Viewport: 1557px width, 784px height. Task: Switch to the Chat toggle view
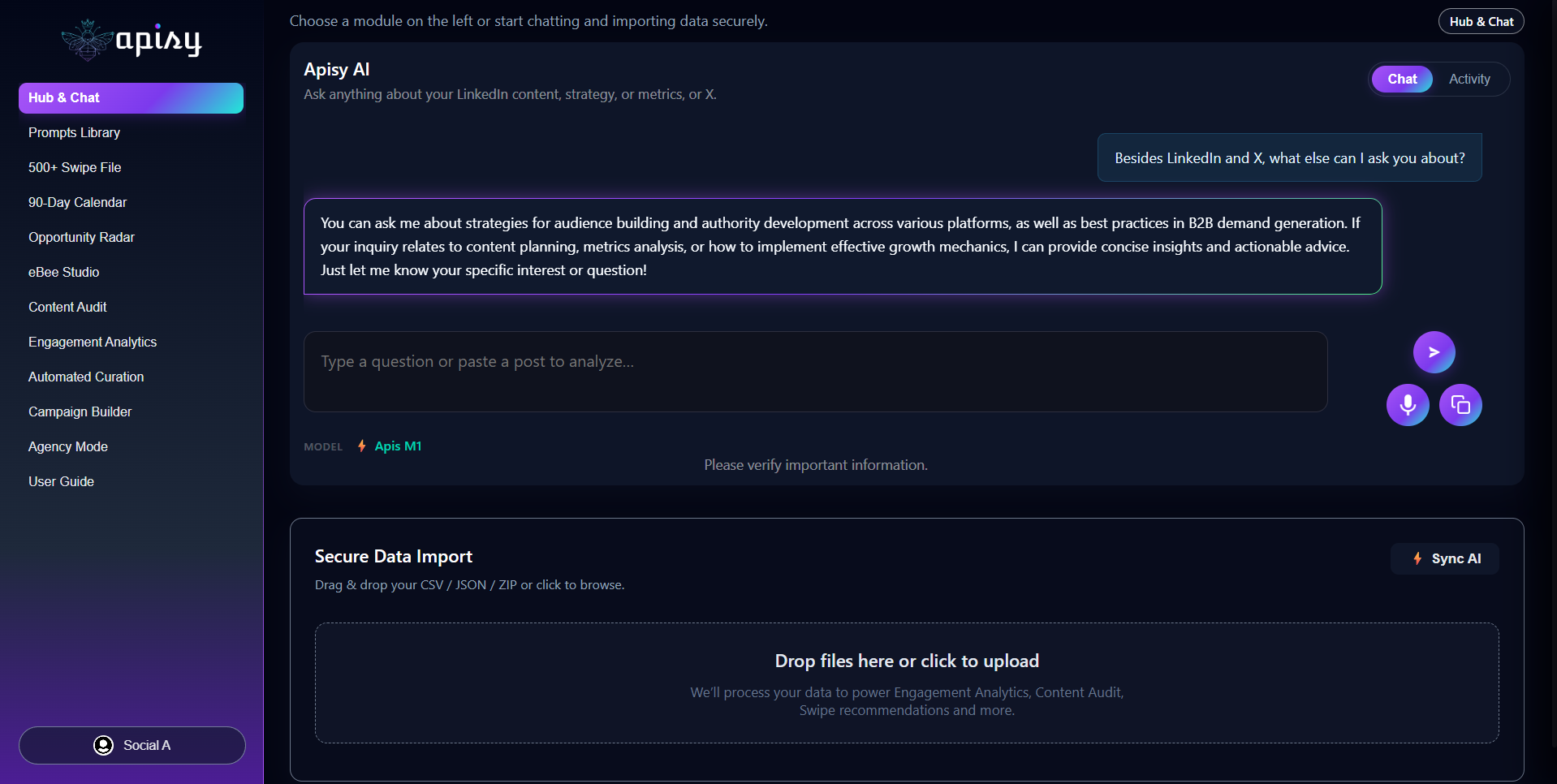pyautogui.click(x=1402, y=79)
